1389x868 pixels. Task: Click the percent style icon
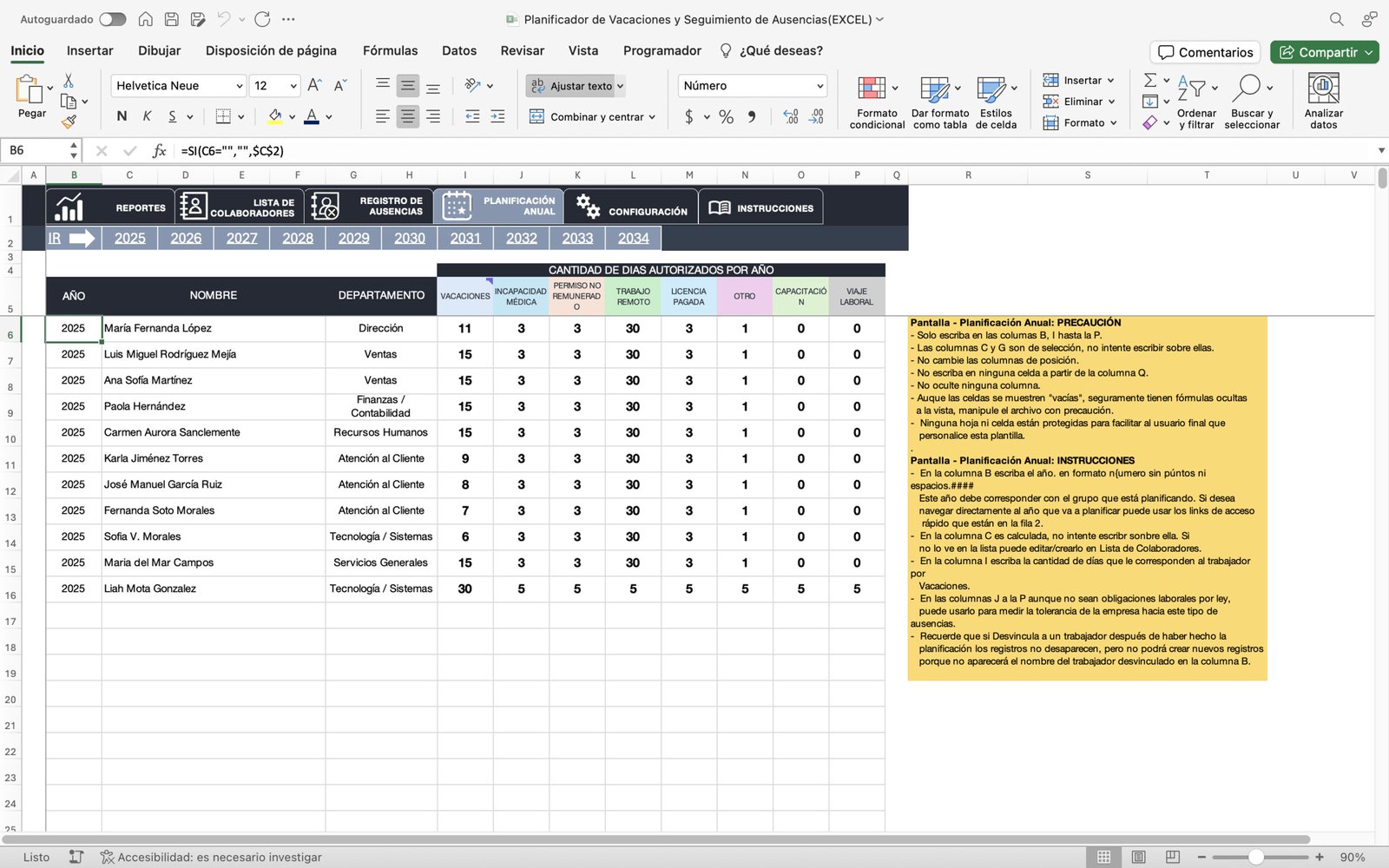(x=726, y=116)
